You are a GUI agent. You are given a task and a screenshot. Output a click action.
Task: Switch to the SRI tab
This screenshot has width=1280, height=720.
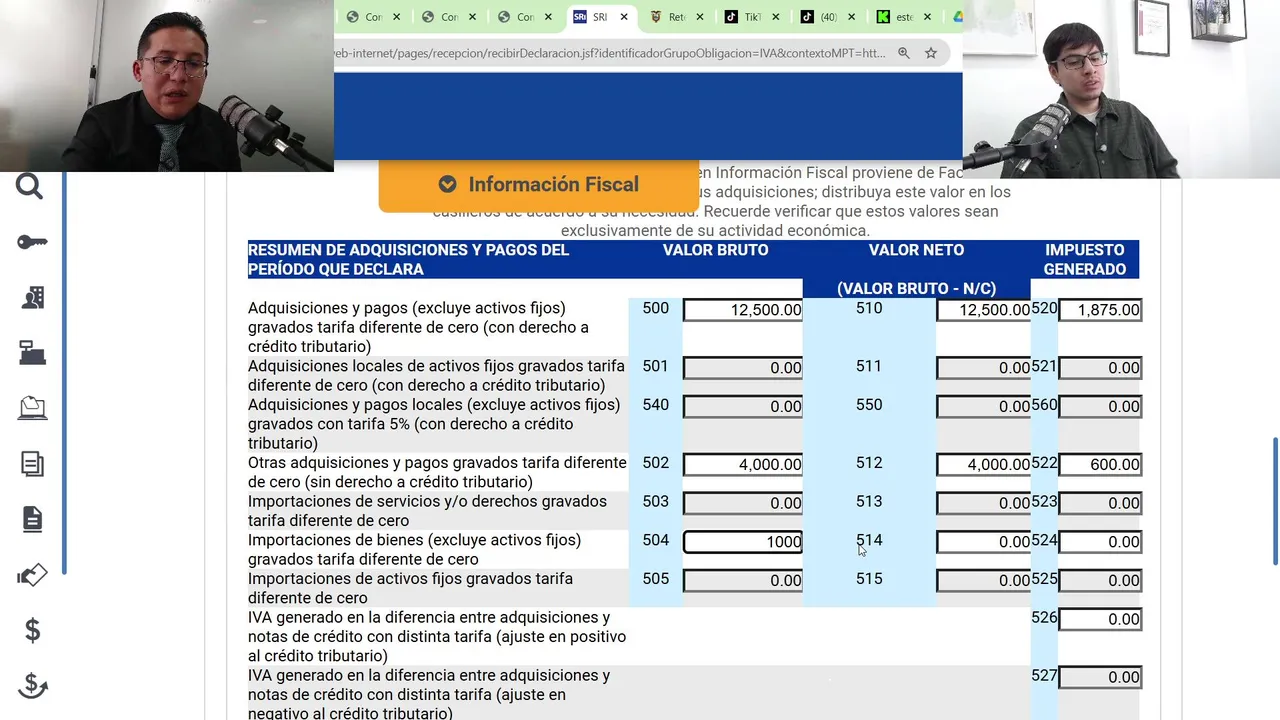pyautogui.click(x=600, y=17)
